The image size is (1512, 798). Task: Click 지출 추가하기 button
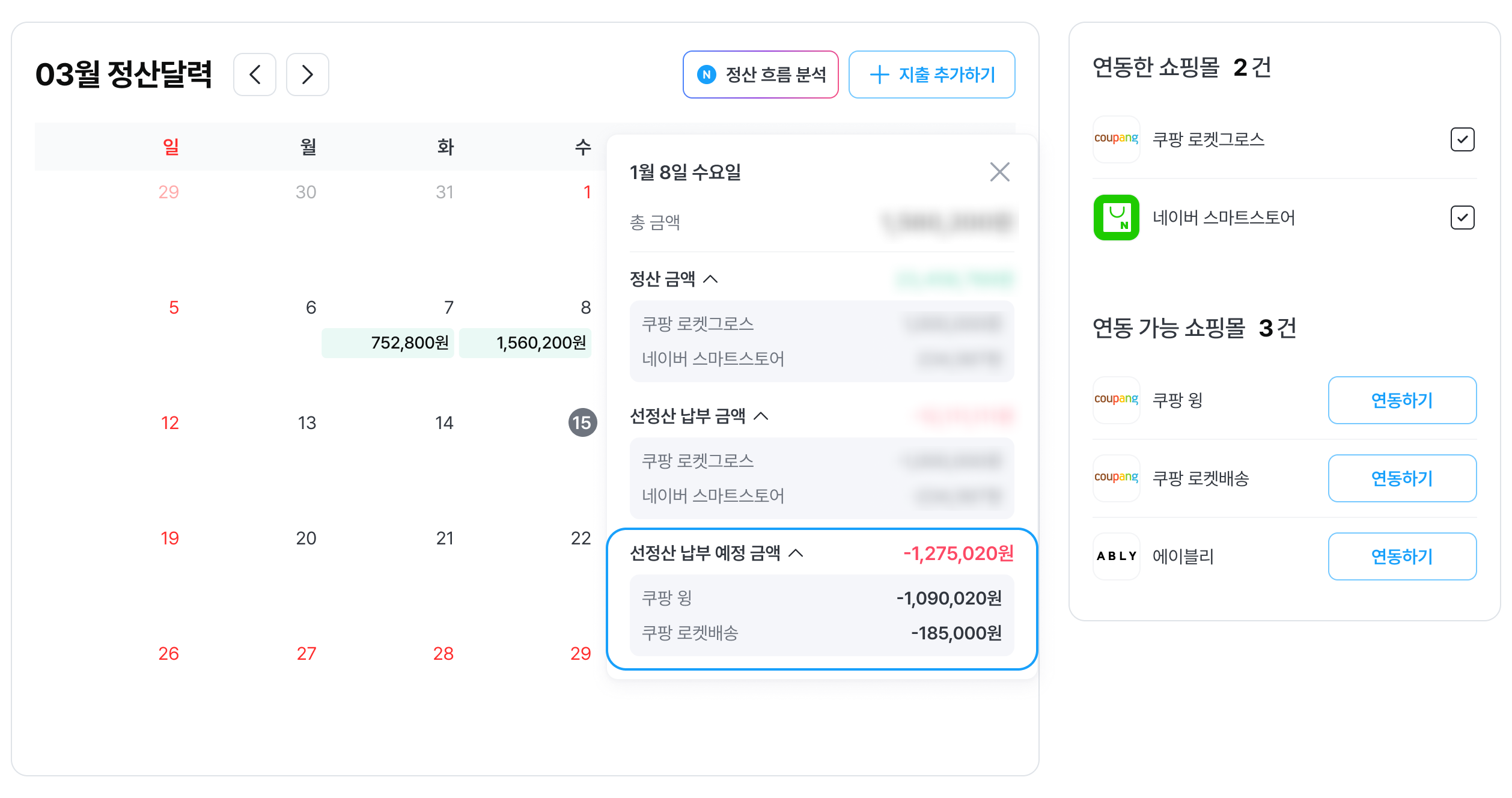(x=931, y=75)
